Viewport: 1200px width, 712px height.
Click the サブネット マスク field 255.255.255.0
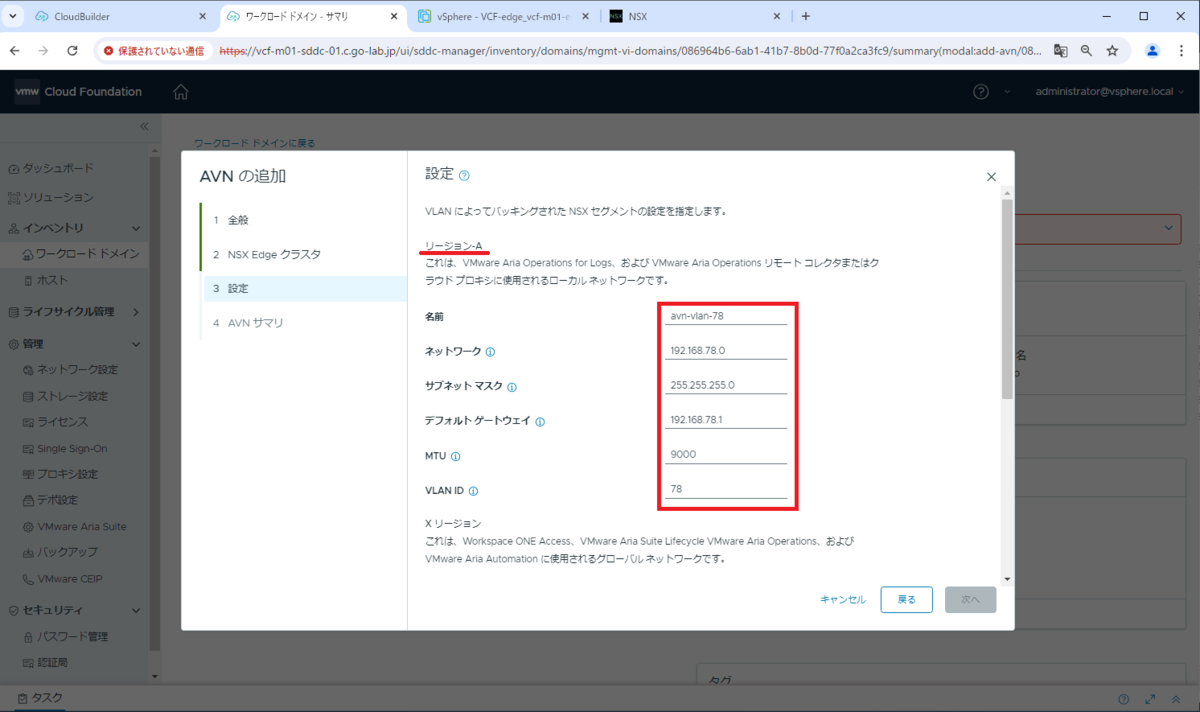click(726, 385)
